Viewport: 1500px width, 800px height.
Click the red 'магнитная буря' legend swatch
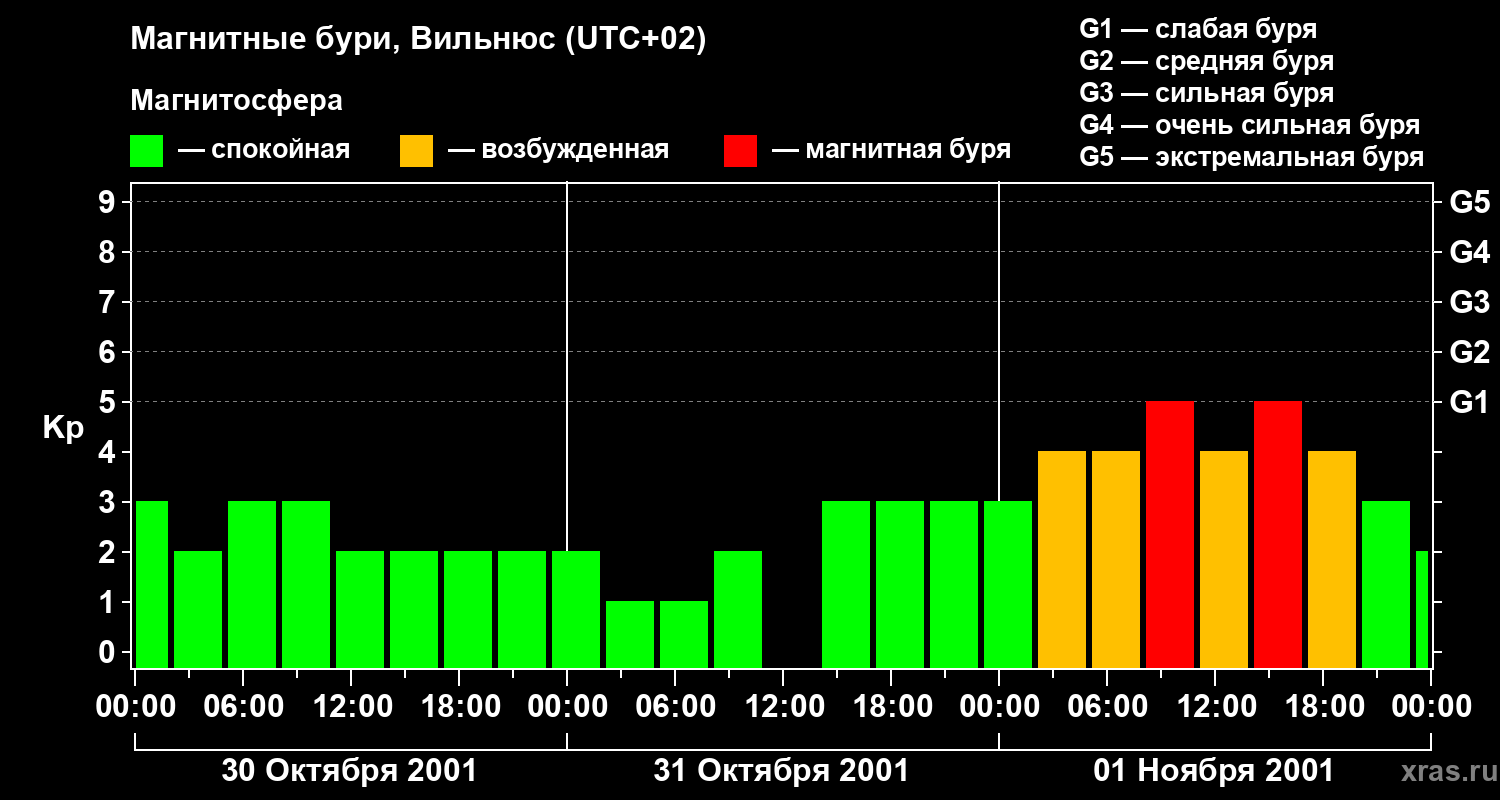click(740, 151)
